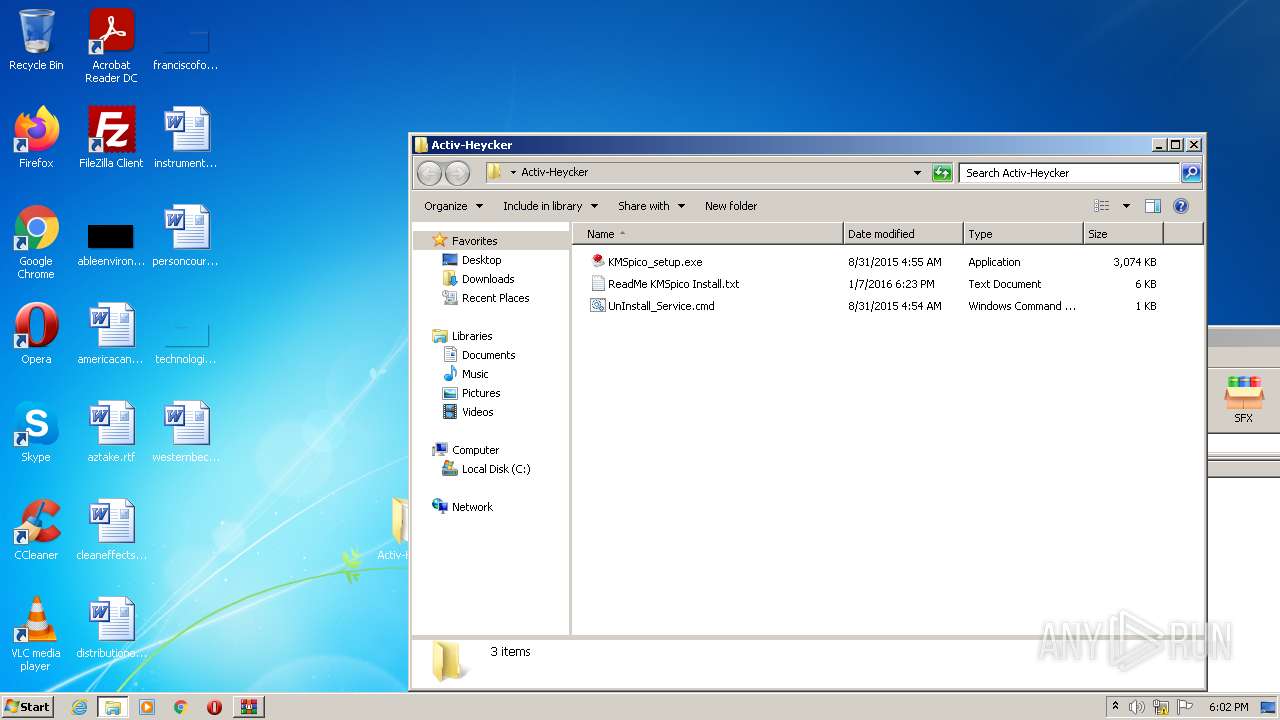
Task: Open Acrobat Reader DC desktop icon
Action: pyautogui.click(x=111, y=46)
